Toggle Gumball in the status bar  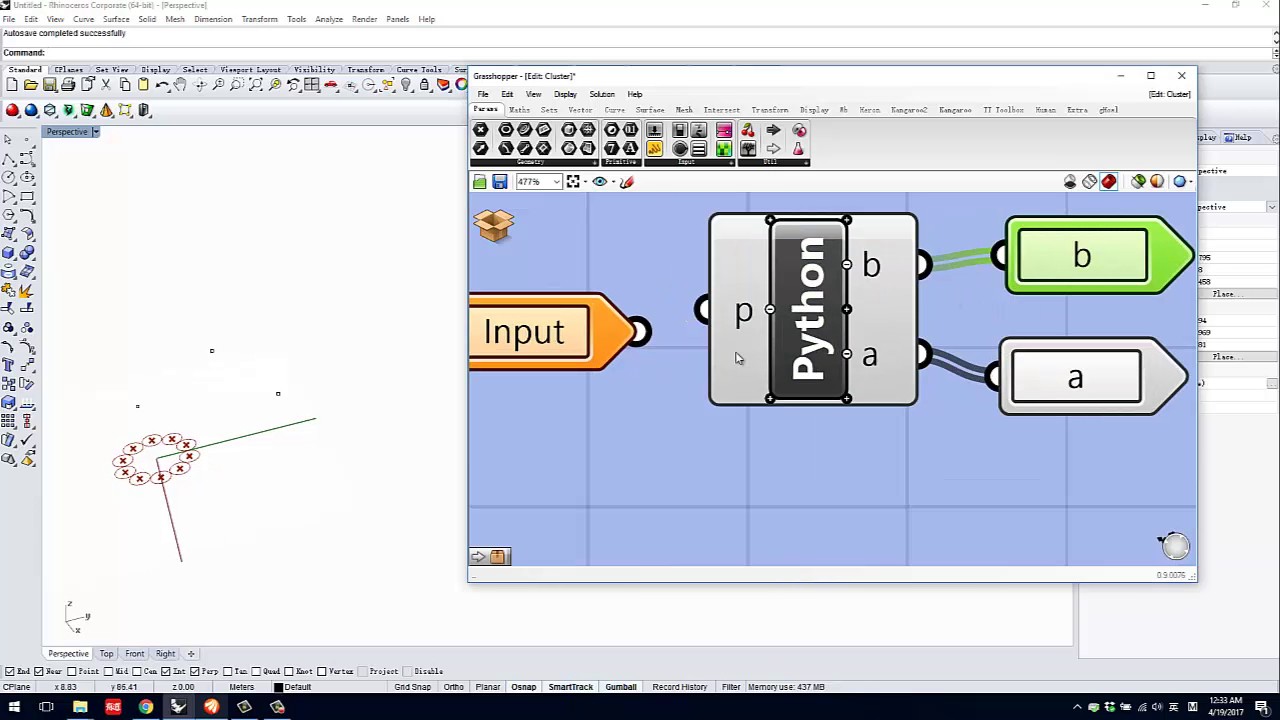621,687
